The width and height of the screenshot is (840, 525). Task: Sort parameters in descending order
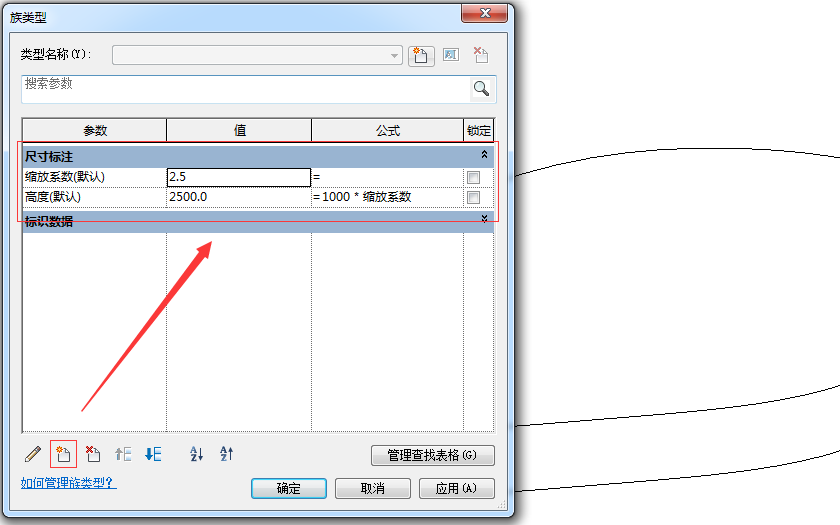[227, 454]
